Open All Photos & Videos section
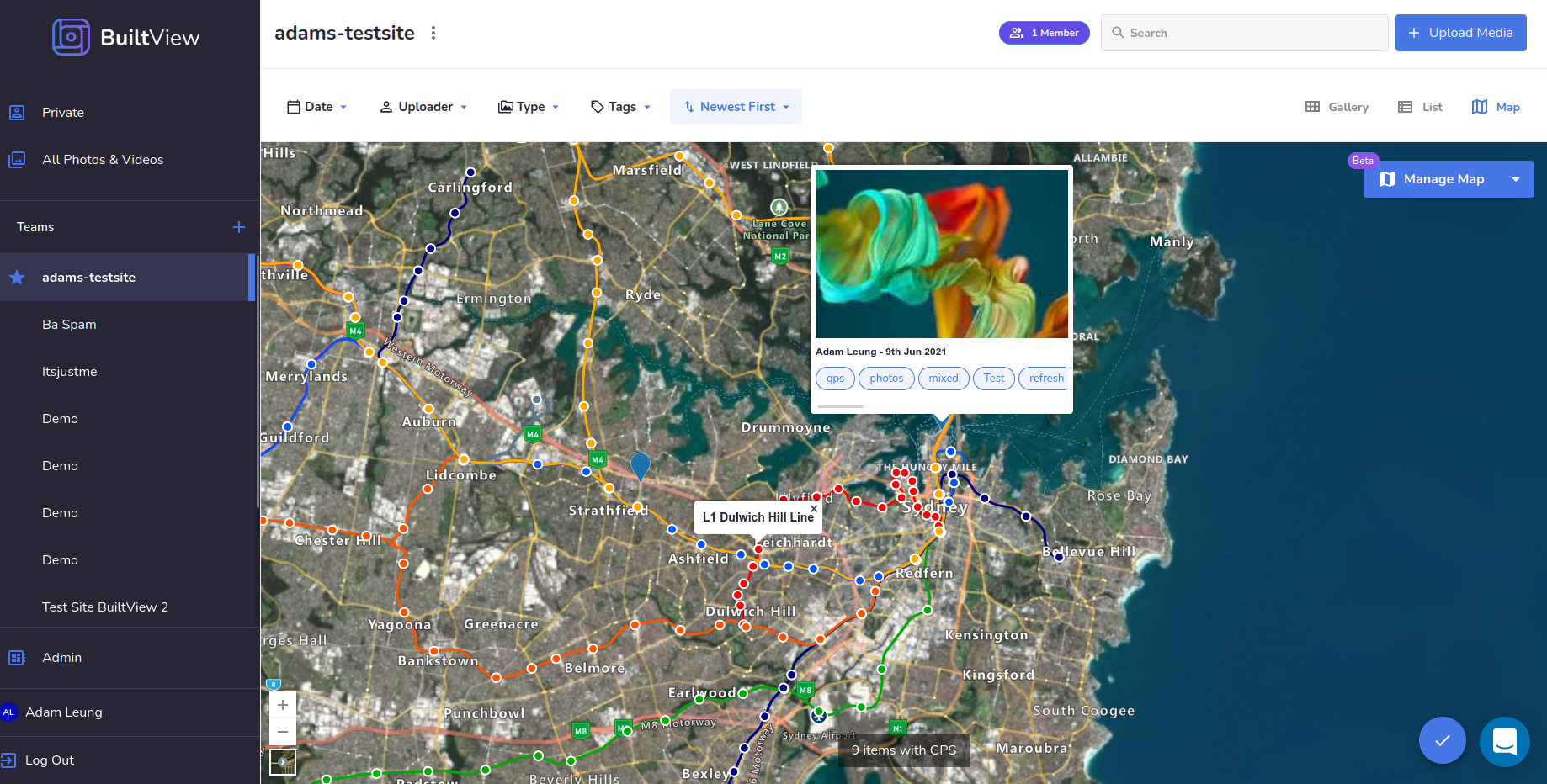 [103, 160]
